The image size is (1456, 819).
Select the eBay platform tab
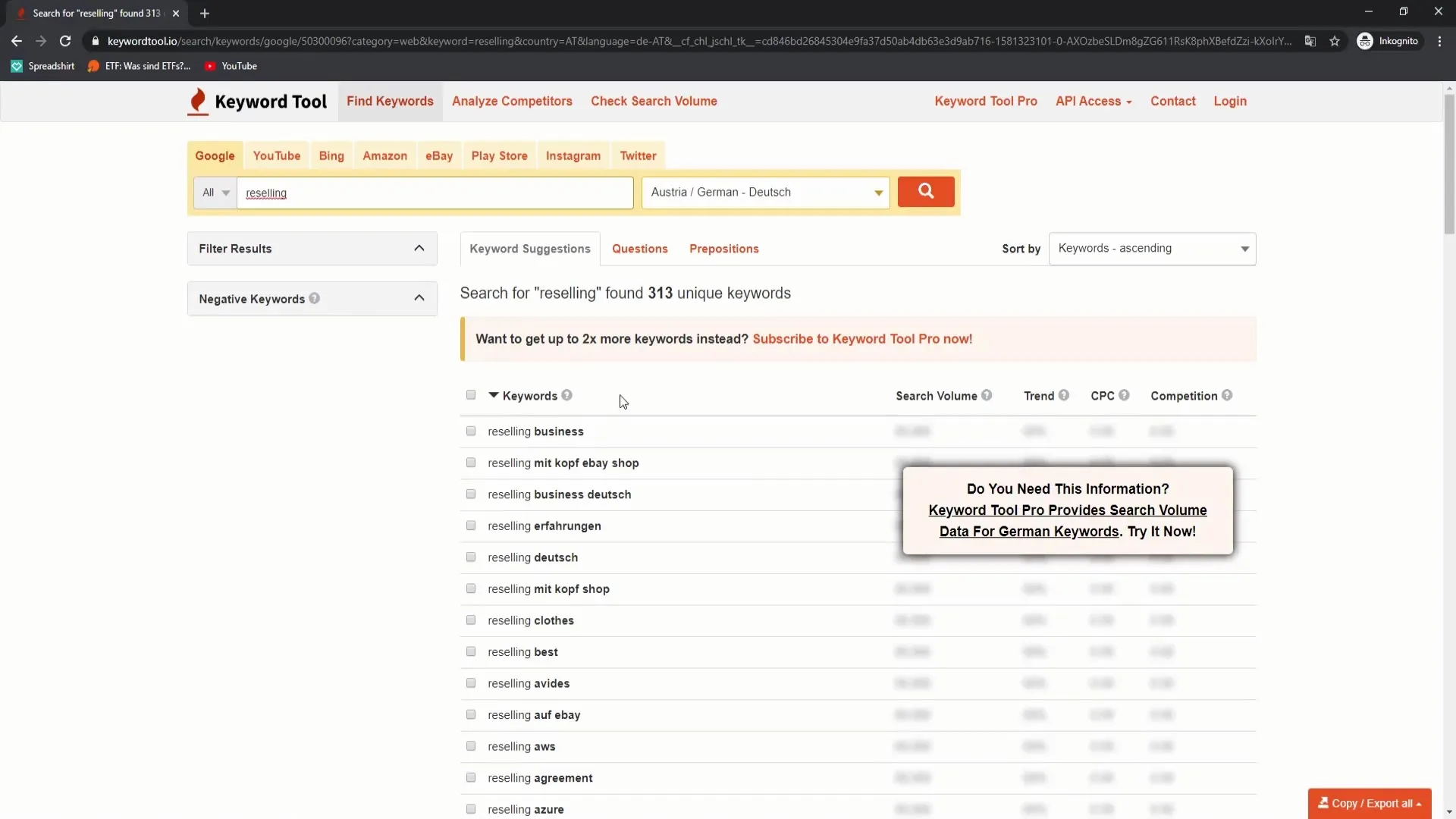coord(439,155)
